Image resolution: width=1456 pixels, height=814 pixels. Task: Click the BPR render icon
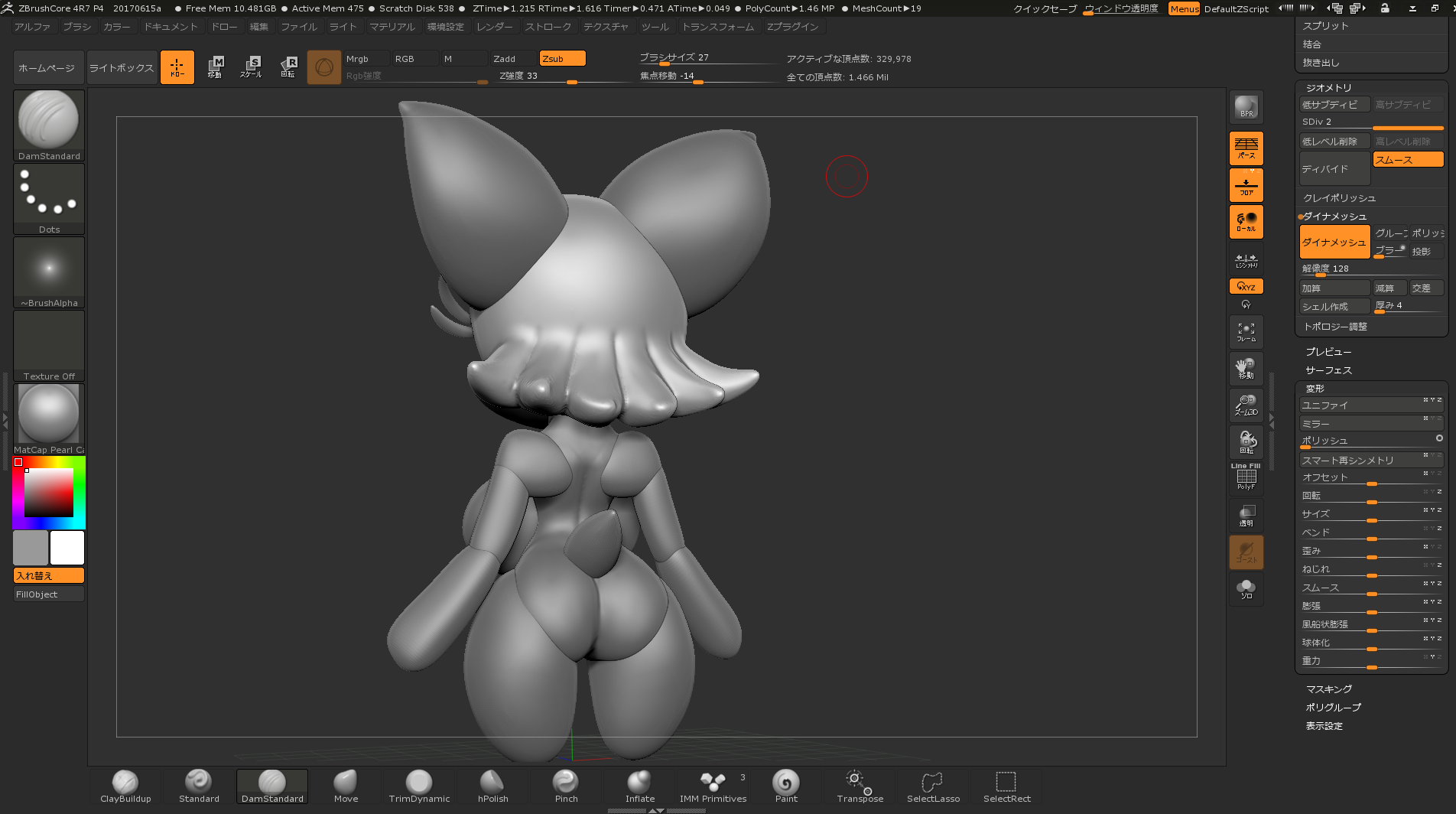(1246, 107)
